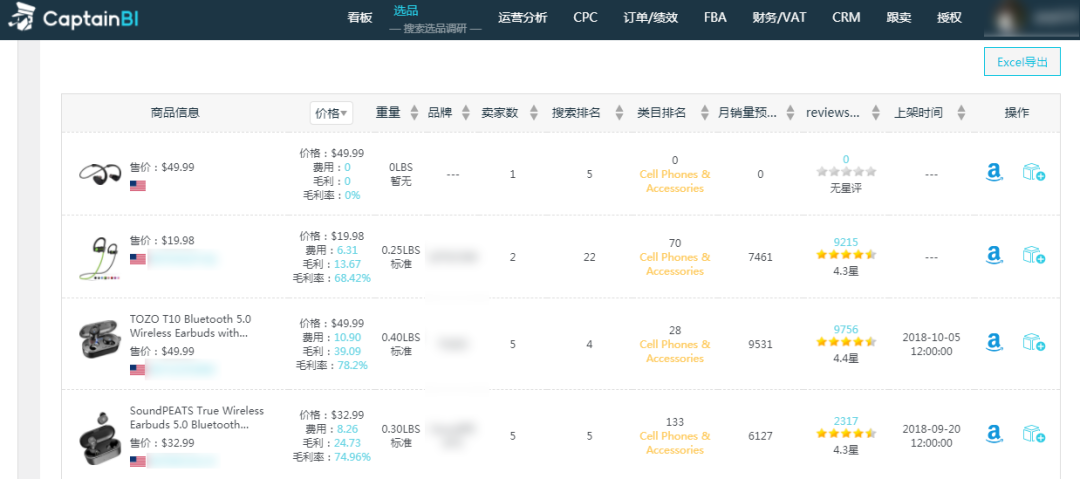Click the 2018-10-05 listing date cell

coord(931,344)
